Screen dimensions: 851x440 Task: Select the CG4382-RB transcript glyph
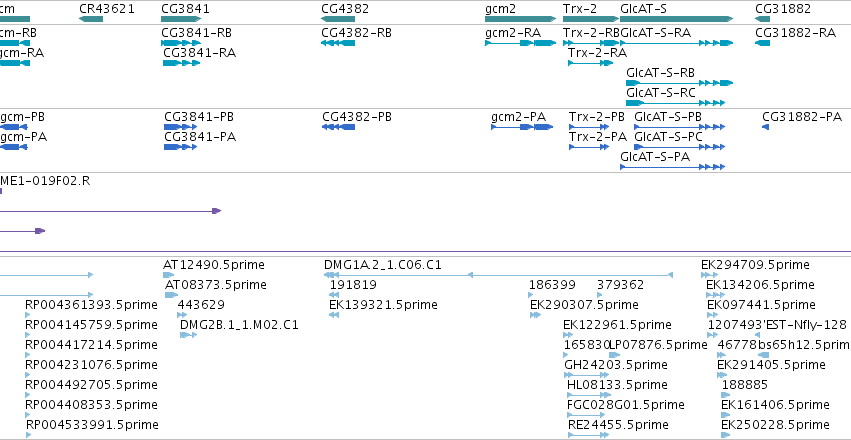point(338,43)
